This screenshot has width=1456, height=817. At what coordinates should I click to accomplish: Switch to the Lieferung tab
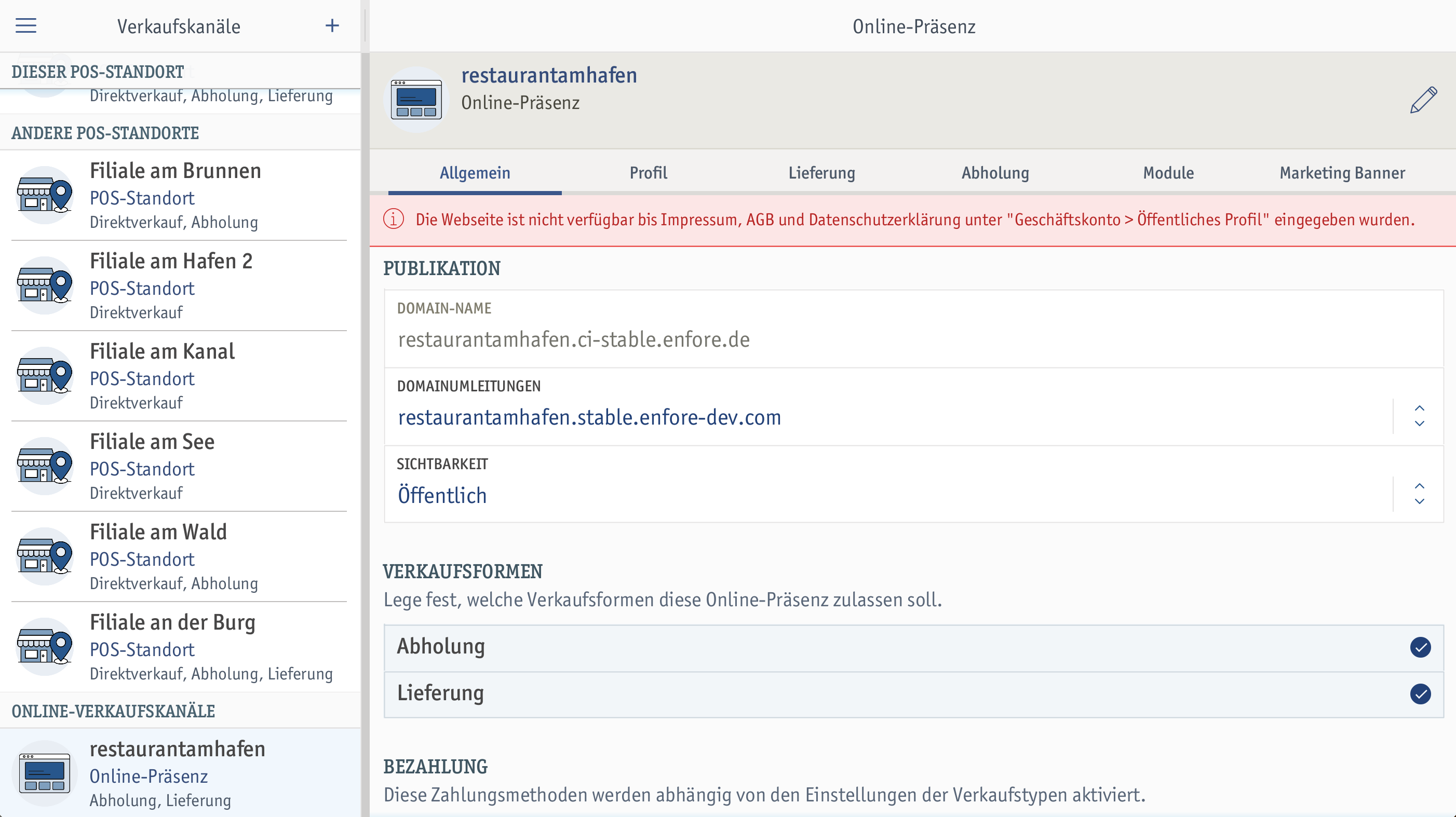coord(822,173)
